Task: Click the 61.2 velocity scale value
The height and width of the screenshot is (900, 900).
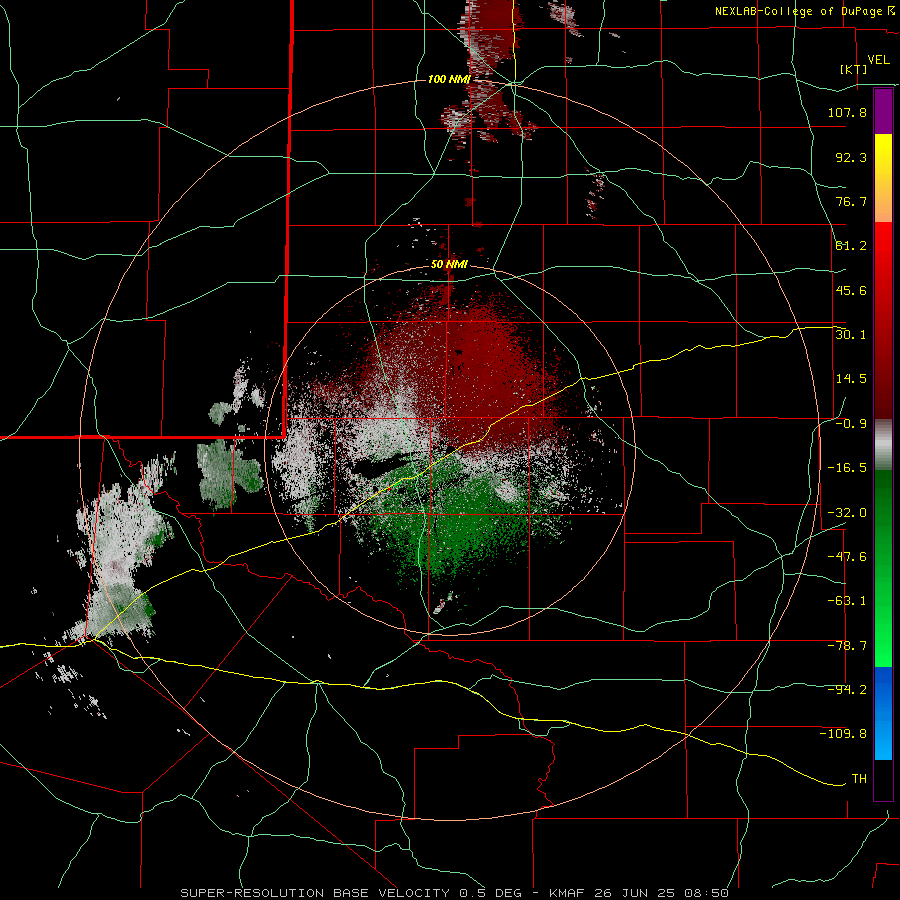Action: pyautogui.click(x=851, y=246)
